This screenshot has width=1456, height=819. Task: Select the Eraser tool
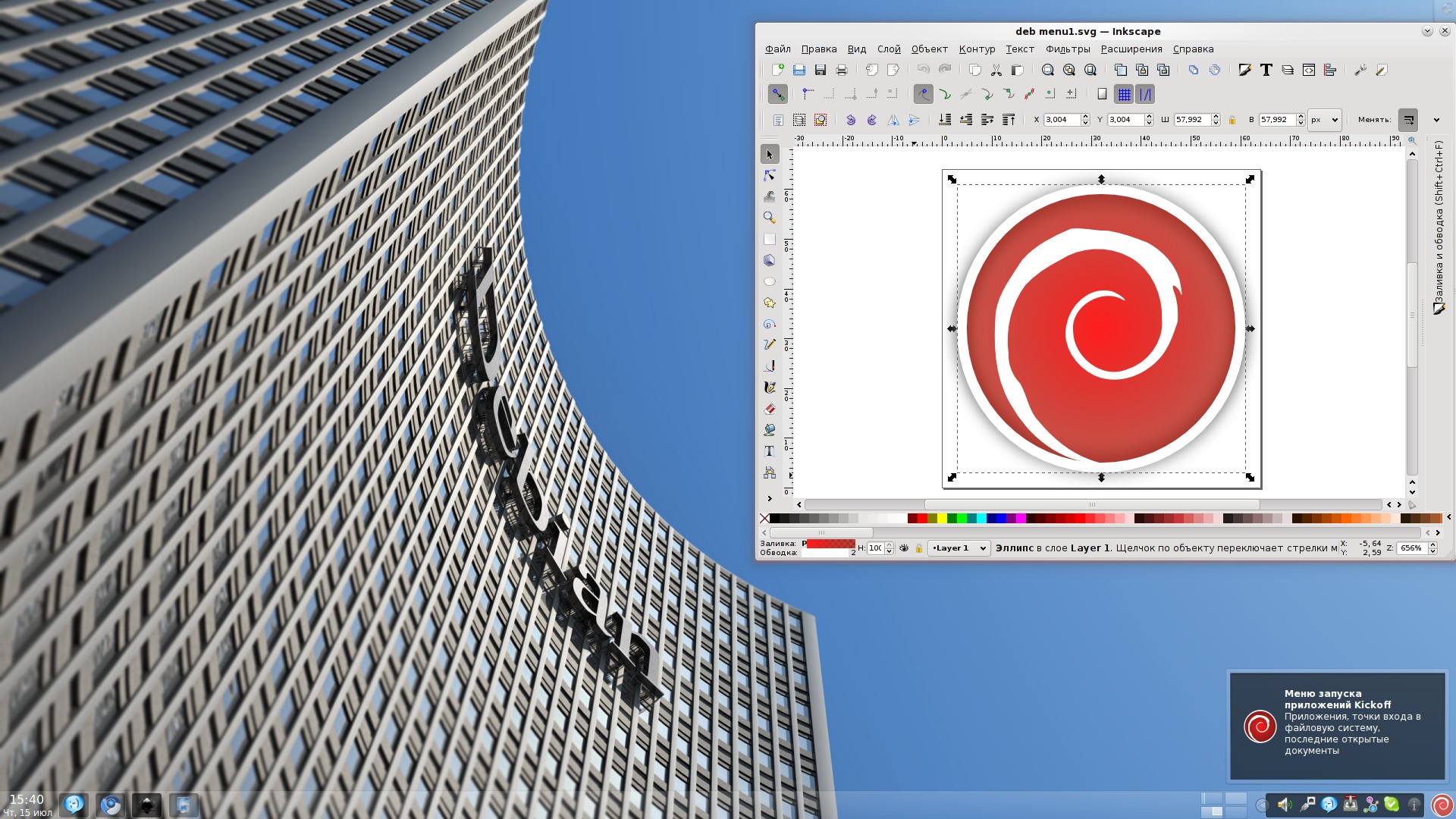tap(769, 409)
